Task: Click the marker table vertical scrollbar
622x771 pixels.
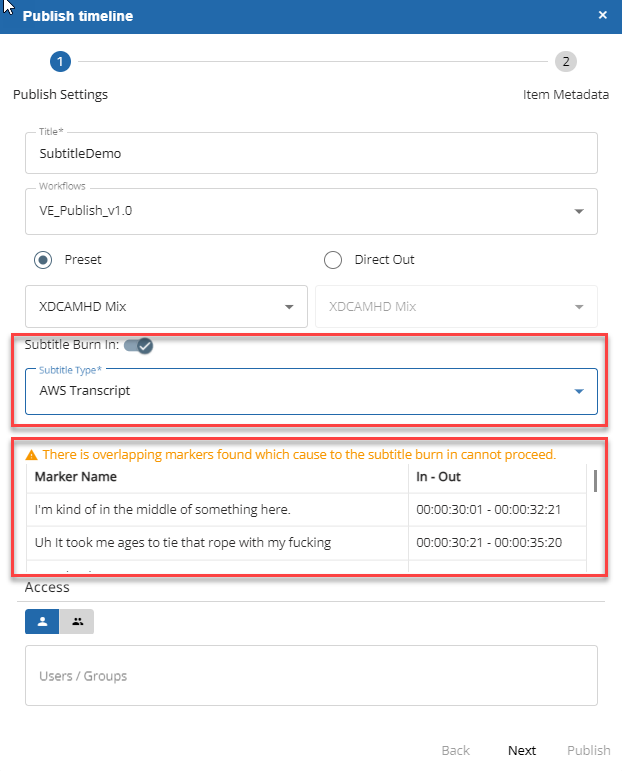Action: point(596,482)
